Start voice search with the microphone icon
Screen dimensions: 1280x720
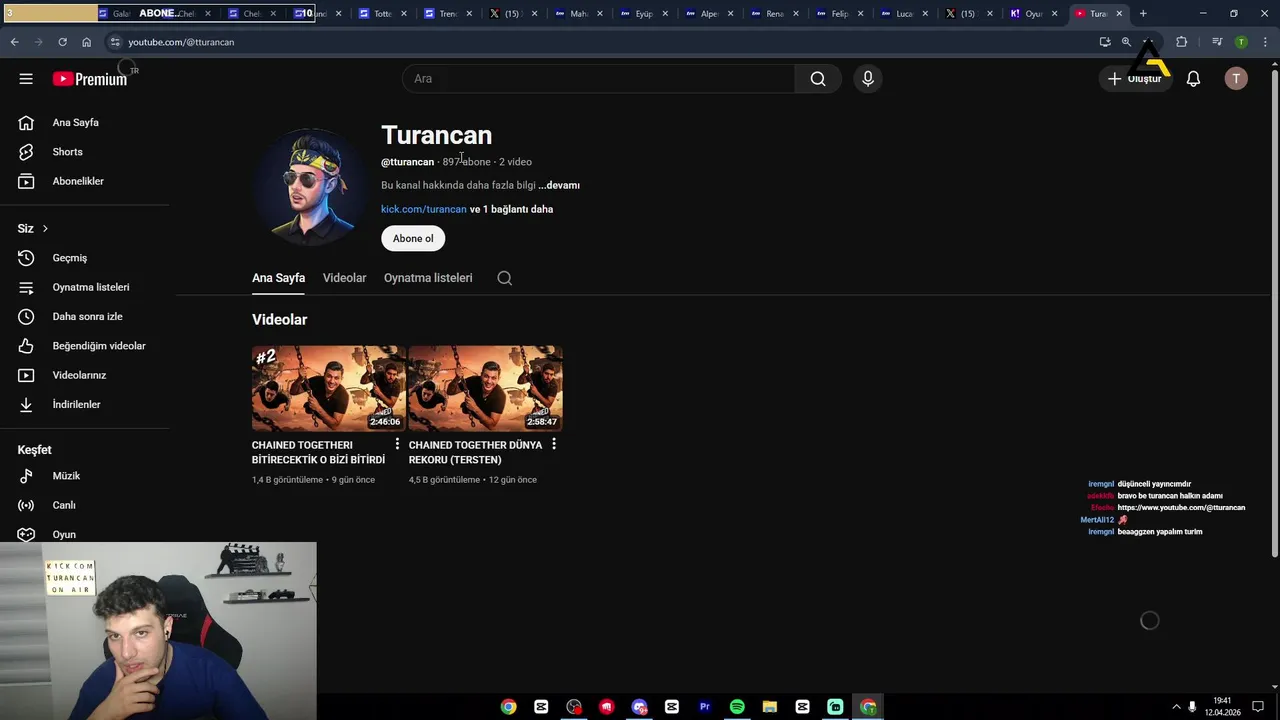click(x=868, y=79)
